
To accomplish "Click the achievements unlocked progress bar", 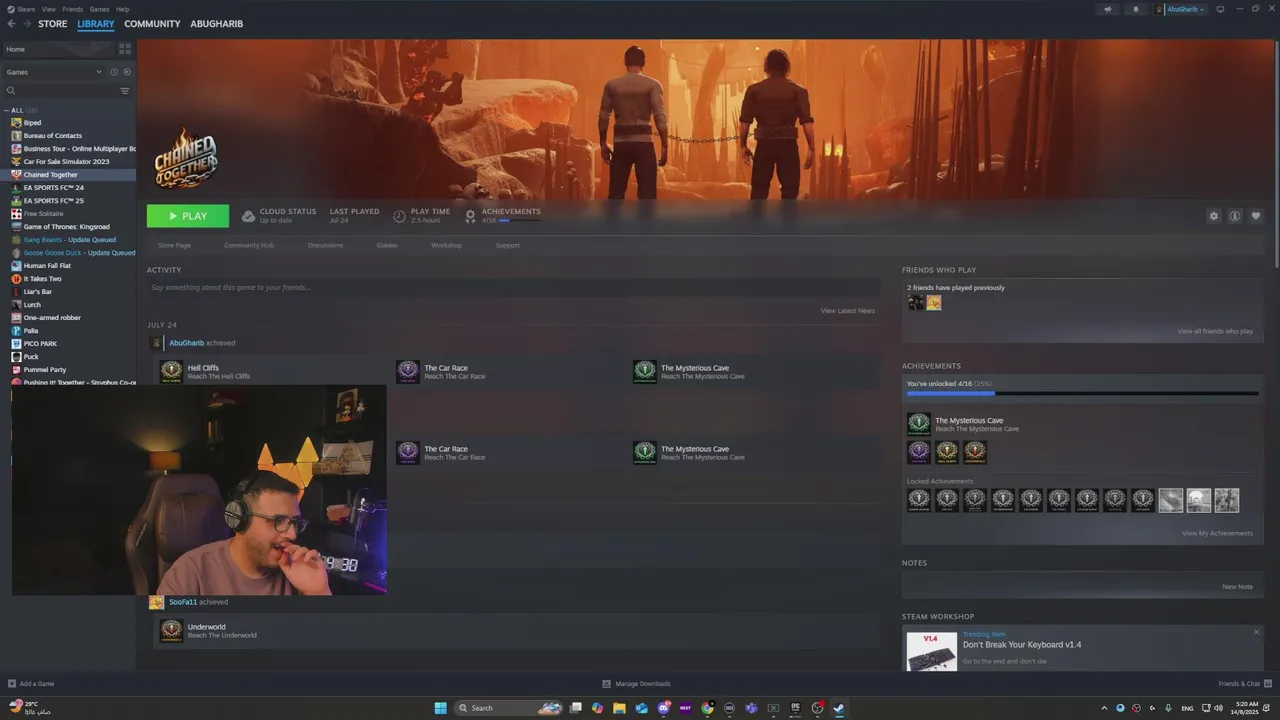I will click(x=1083, y=394).
